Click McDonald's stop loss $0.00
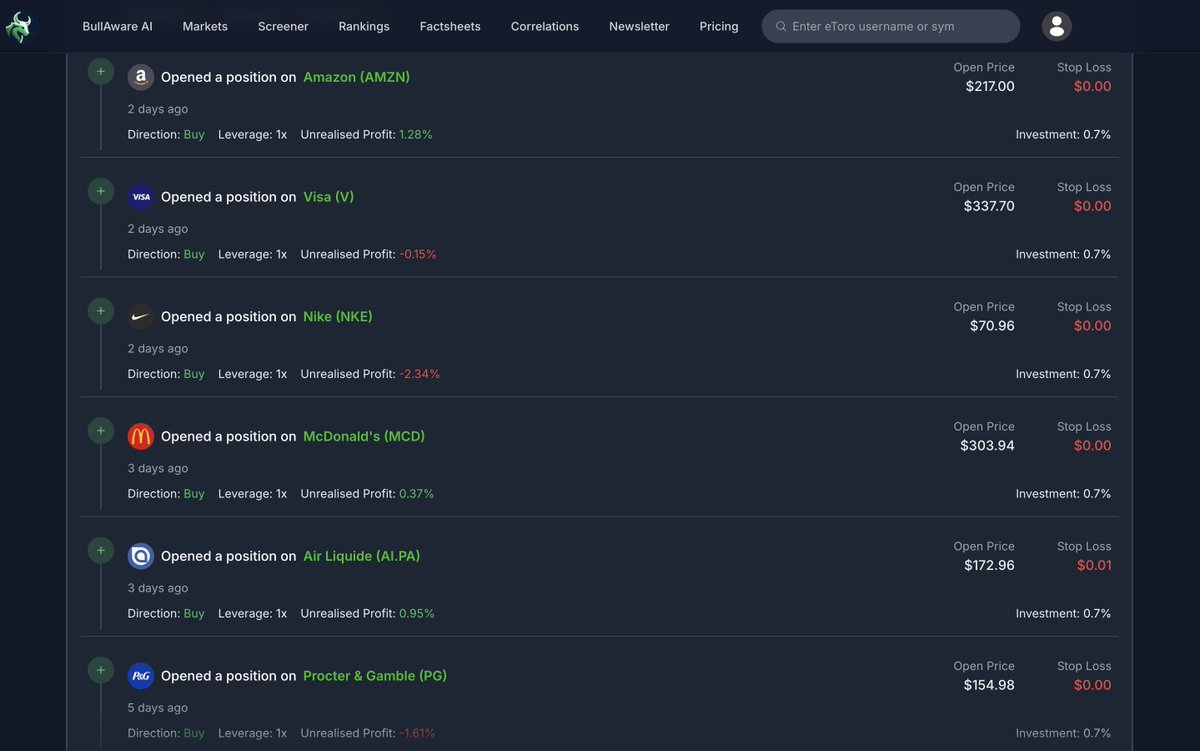The width and height of the screenshot is (1200, 751). point(1093,445)
